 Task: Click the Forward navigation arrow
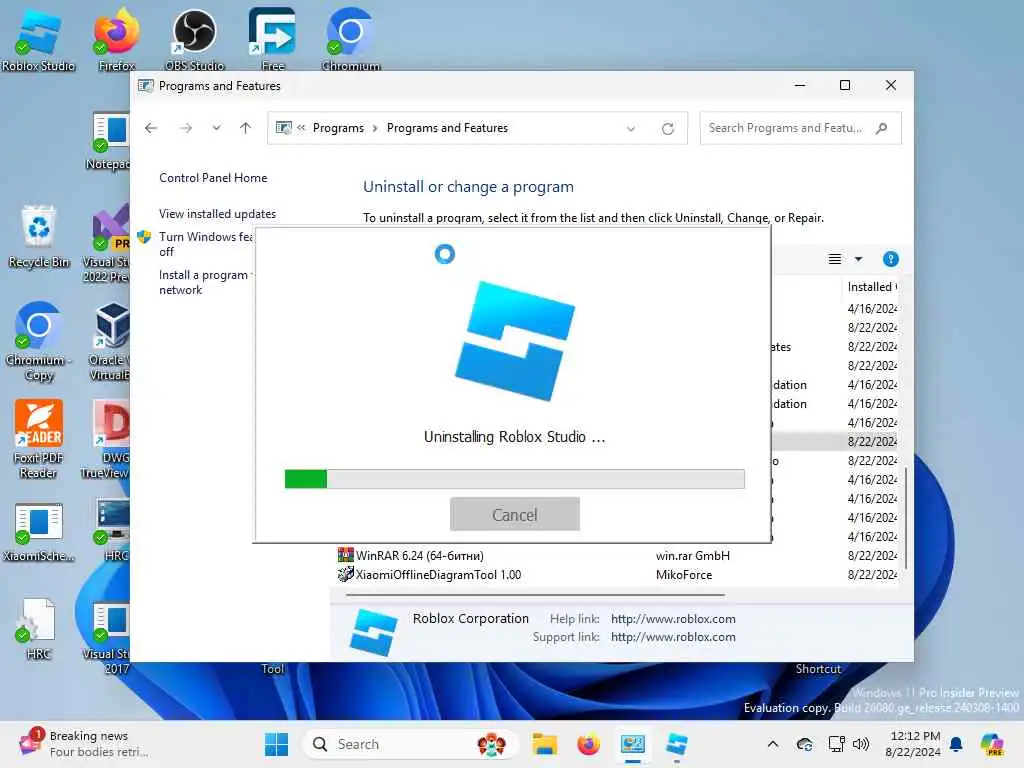point(186,128)
